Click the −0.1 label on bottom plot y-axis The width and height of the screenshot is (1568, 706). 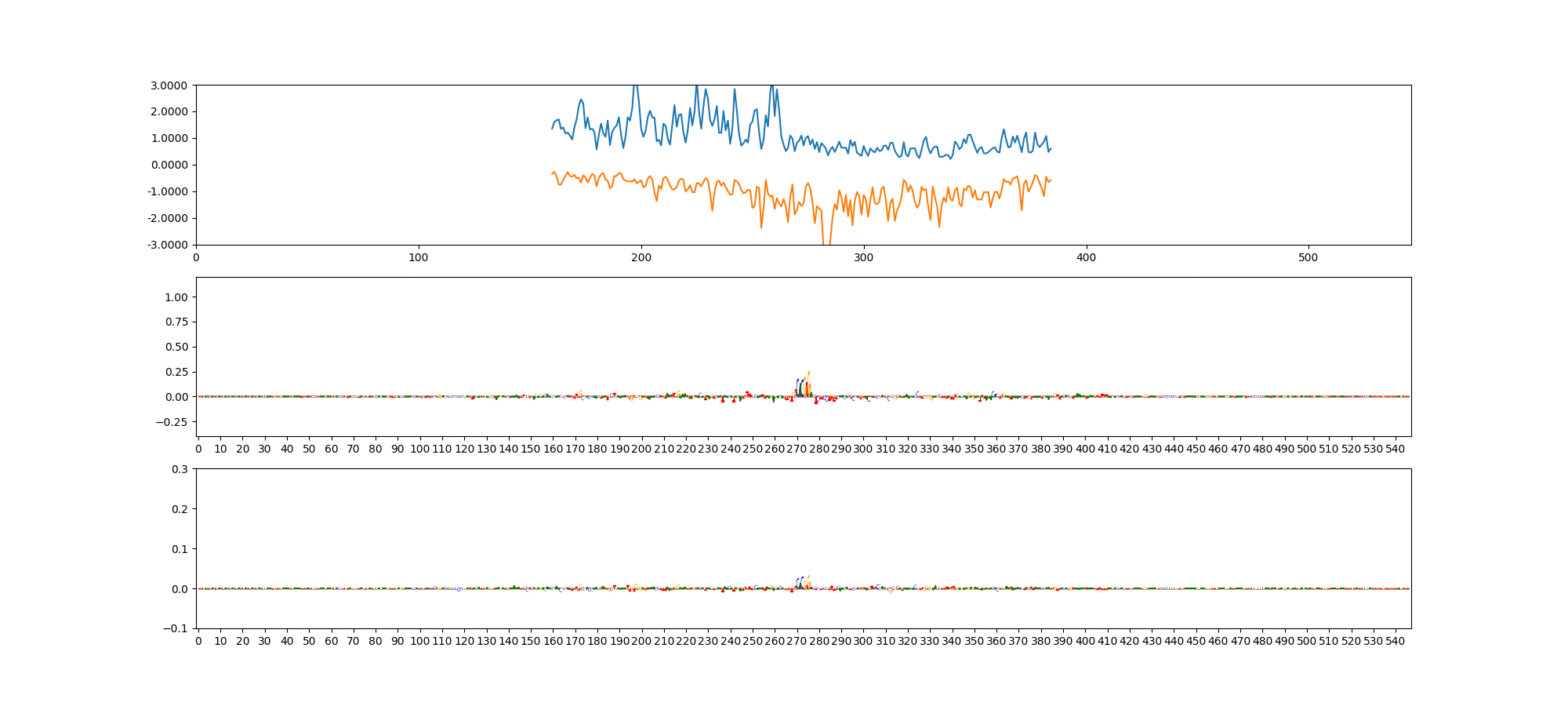[x=176, y=628]
